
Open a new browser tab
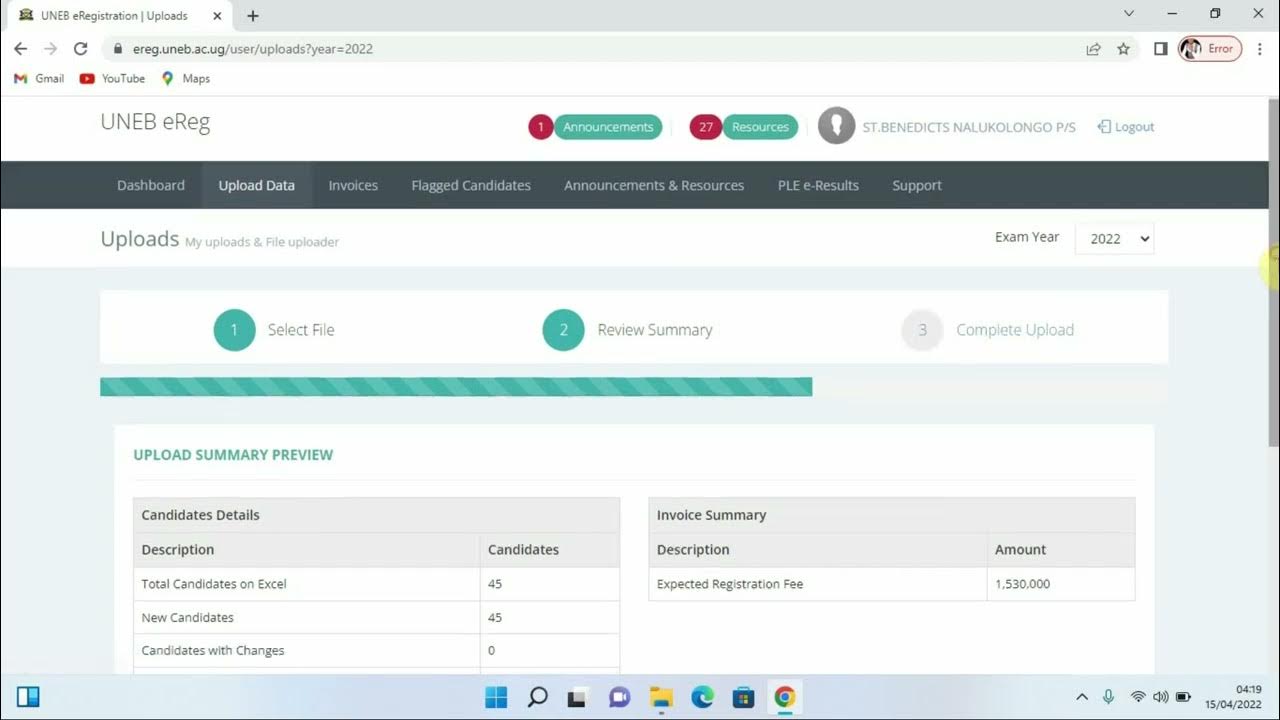coord(253,15)
